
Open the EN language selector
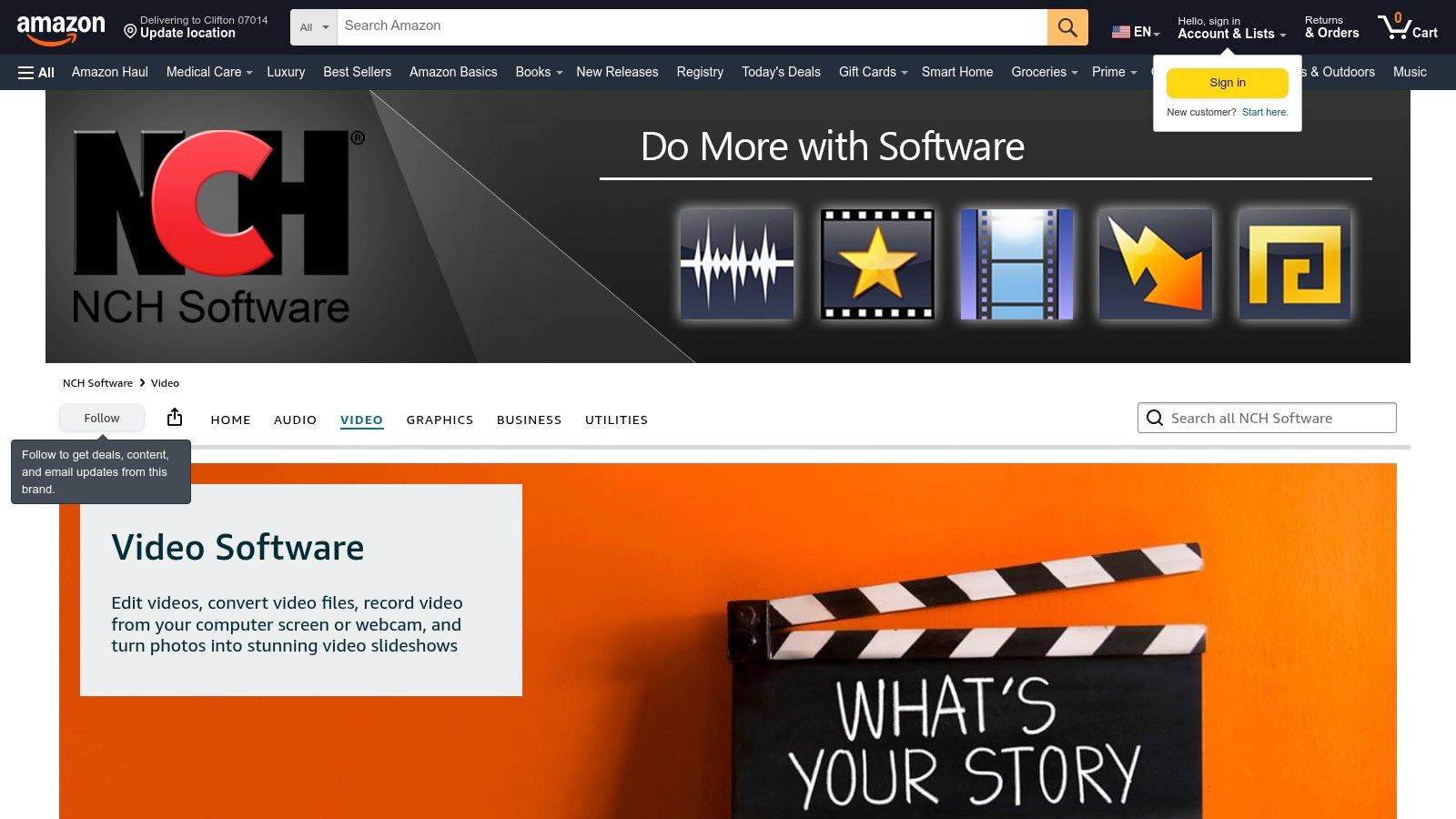coord(1136,32)
